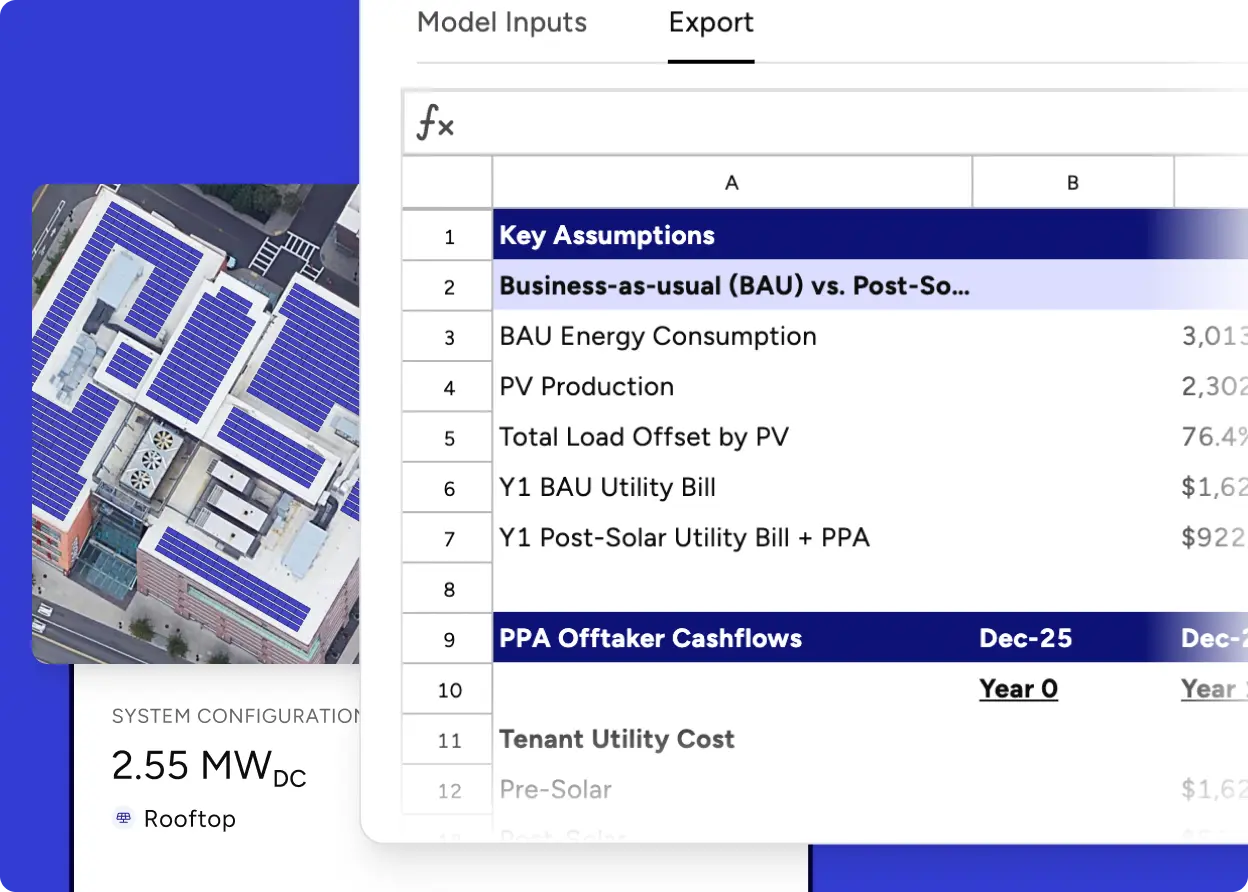Click the Rooftop solar panel icon

point(124,818)
